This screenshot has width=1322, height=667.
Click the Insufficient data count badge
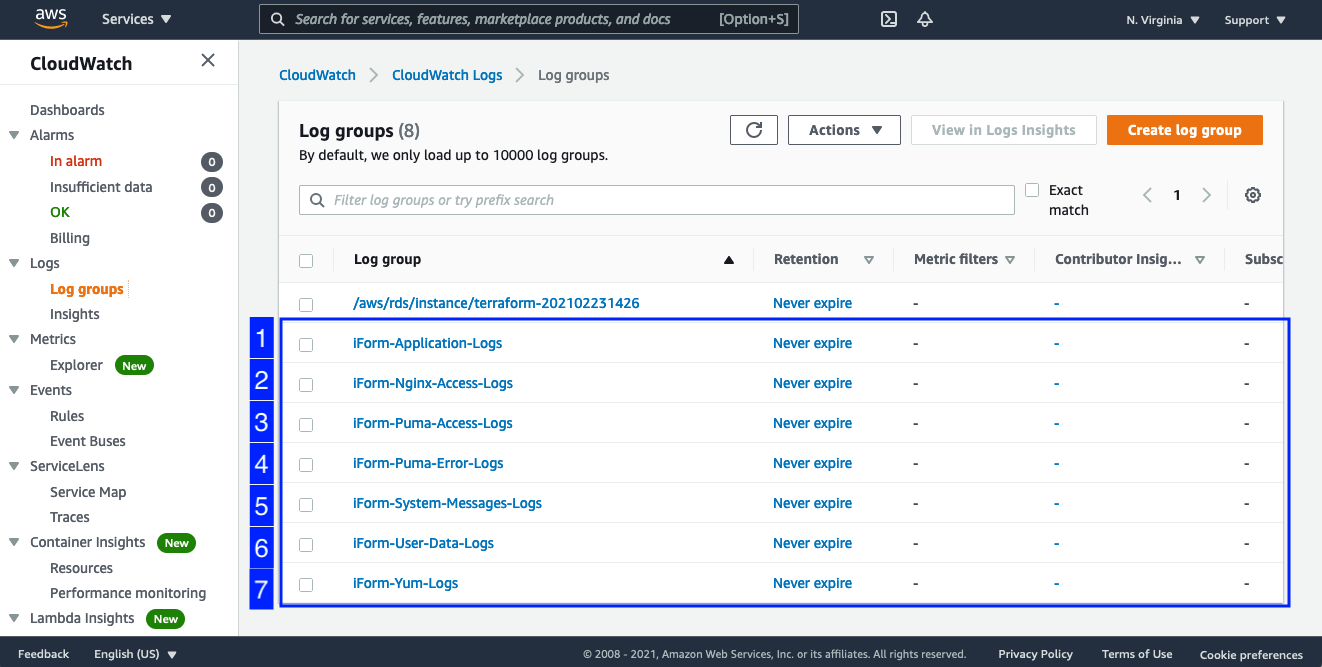pyautogui.click(x=211, y=187)
